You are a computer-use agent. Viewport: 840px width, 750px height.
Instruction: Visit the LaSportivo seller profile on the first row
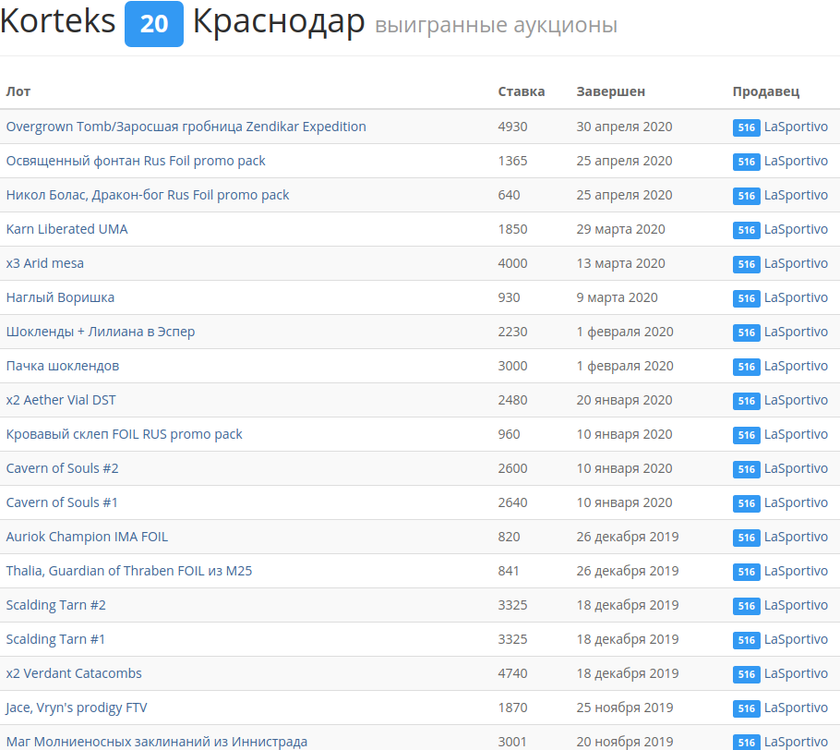point(795,127)
